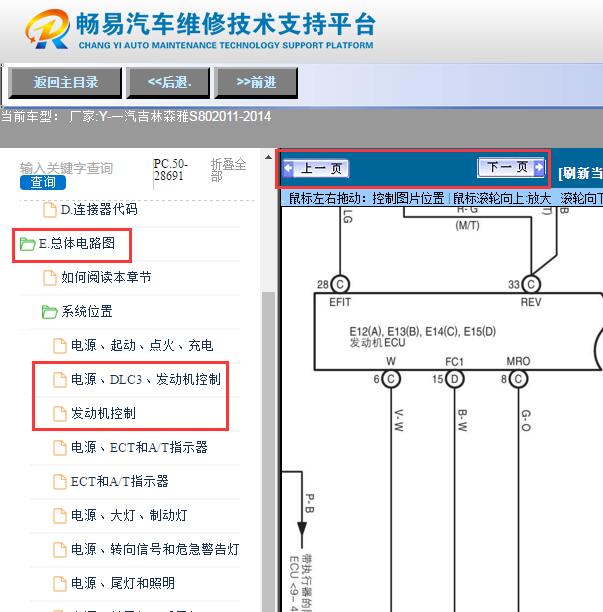
Task: Click connector pin 15 D below FC1
Action: click(454, 379)
